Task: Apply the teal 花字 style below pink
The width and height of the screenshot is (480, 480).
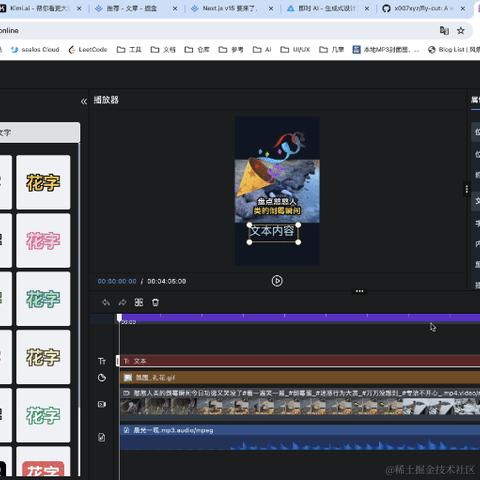Action: (43, 299)
